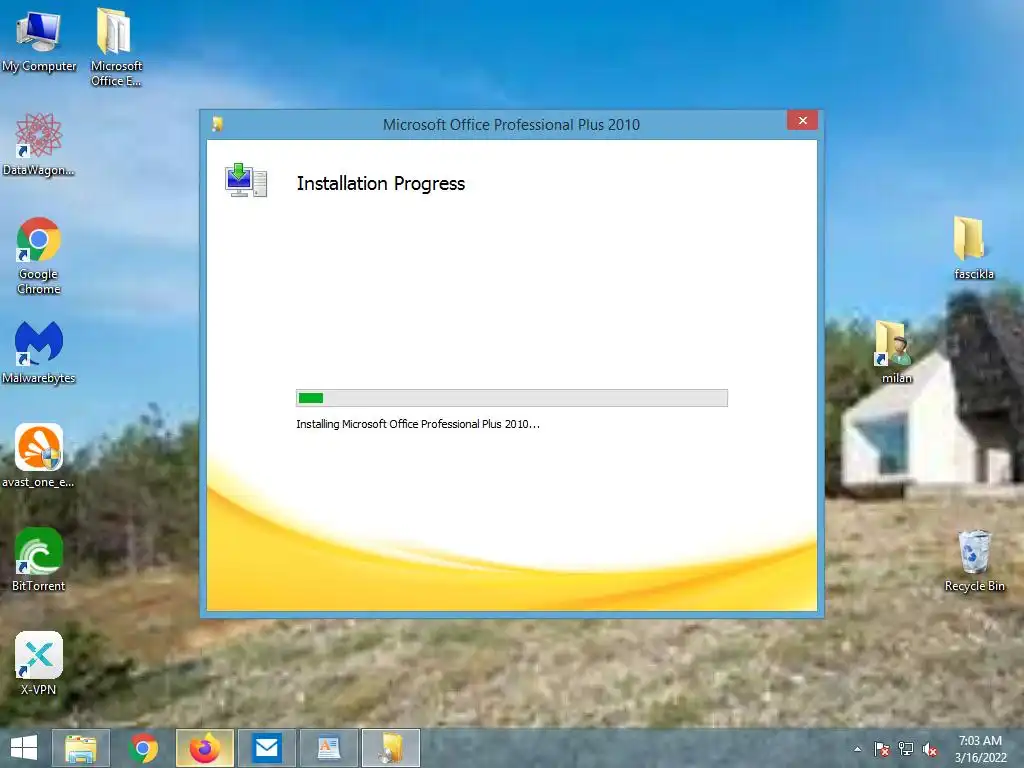Click the installation progress bar
1024x768 pixels.
click(511, 398)
